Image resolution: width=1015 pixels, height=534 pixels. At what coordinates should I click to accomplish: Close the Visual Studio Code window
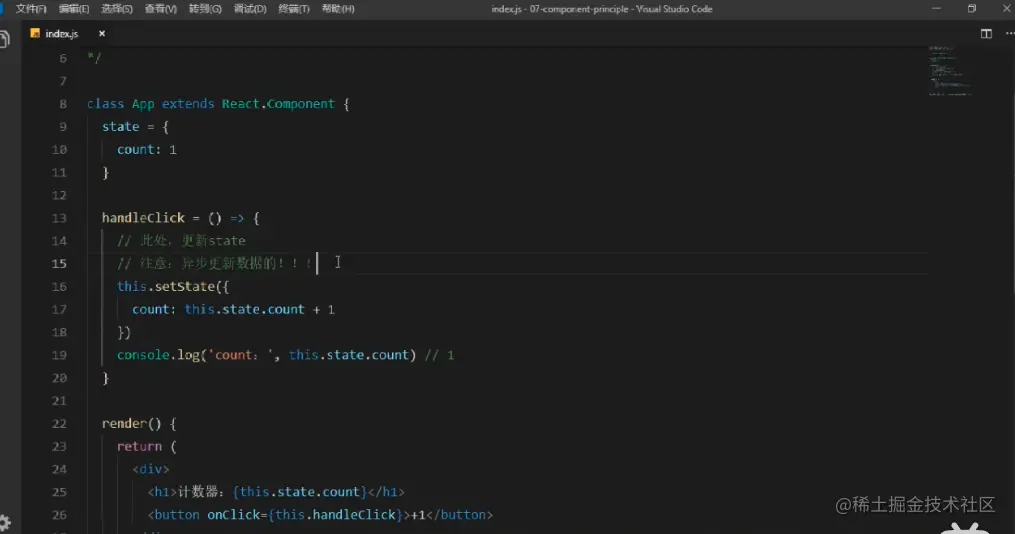tap(1007, 8)
